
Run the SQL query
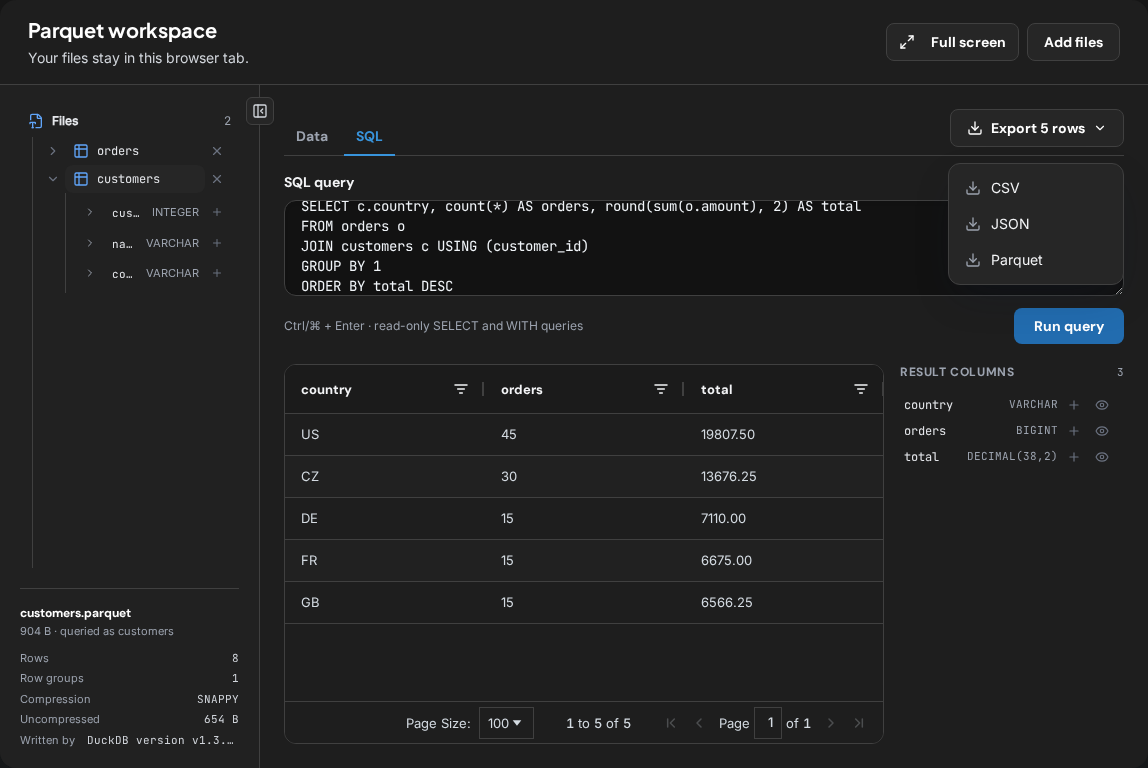coord(1068,326)
